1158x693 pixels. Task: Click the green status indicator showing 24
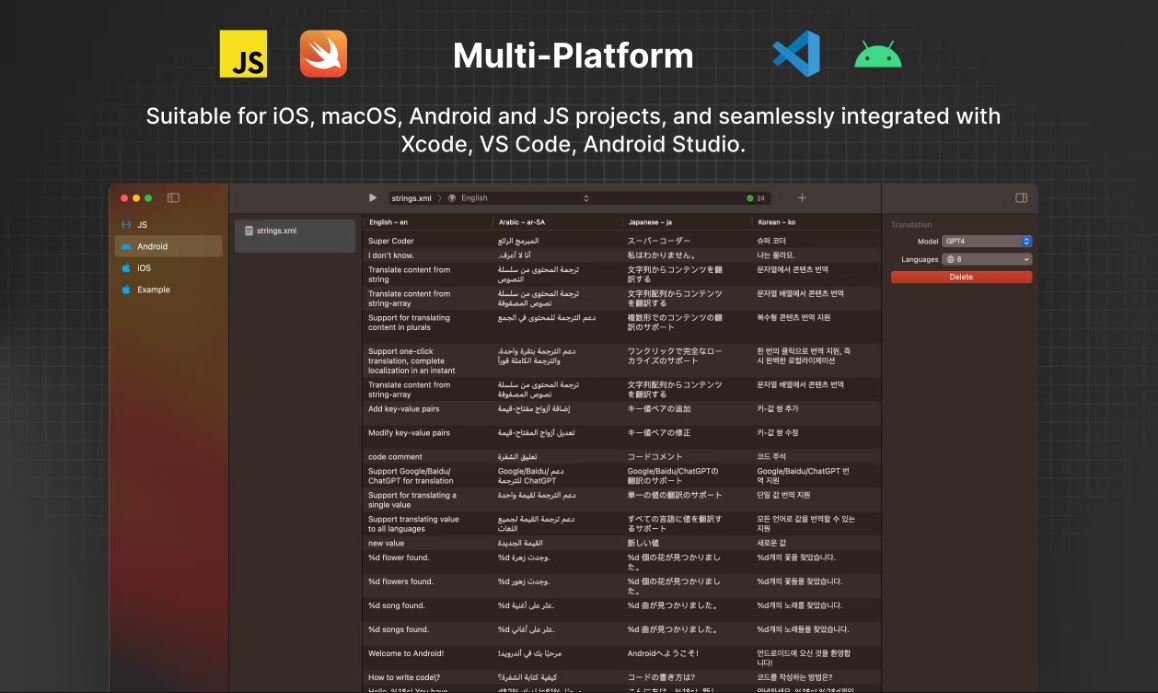pos(756,198)
